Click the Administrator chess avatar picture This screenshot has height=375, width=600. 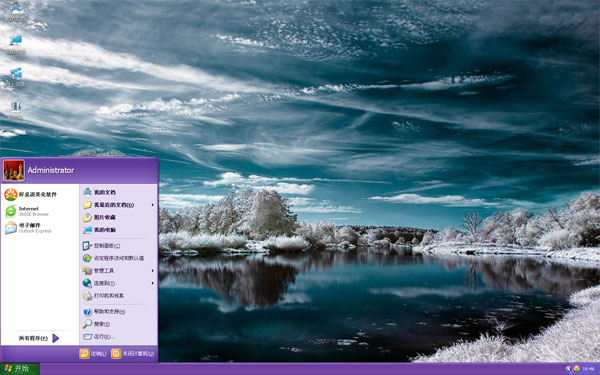14,170
